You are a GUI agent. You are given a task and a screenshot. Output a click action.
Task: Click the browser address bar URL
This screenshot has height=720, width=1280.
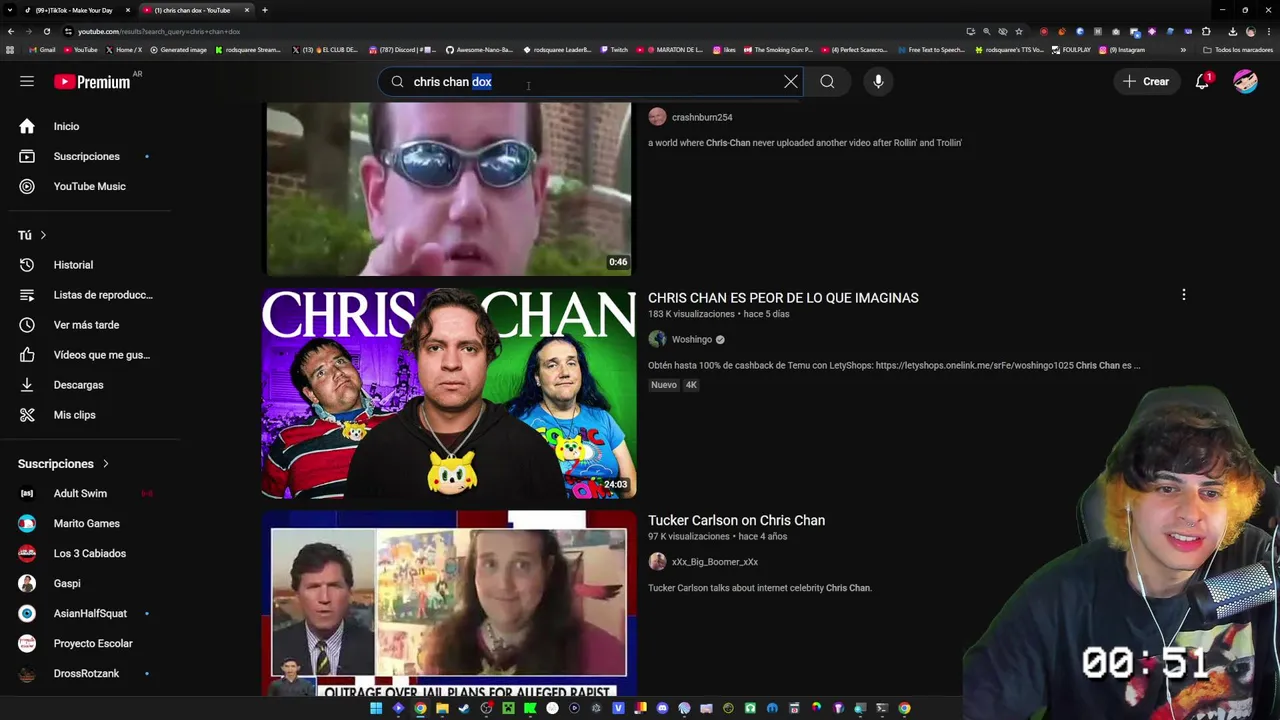click(159, 32)
